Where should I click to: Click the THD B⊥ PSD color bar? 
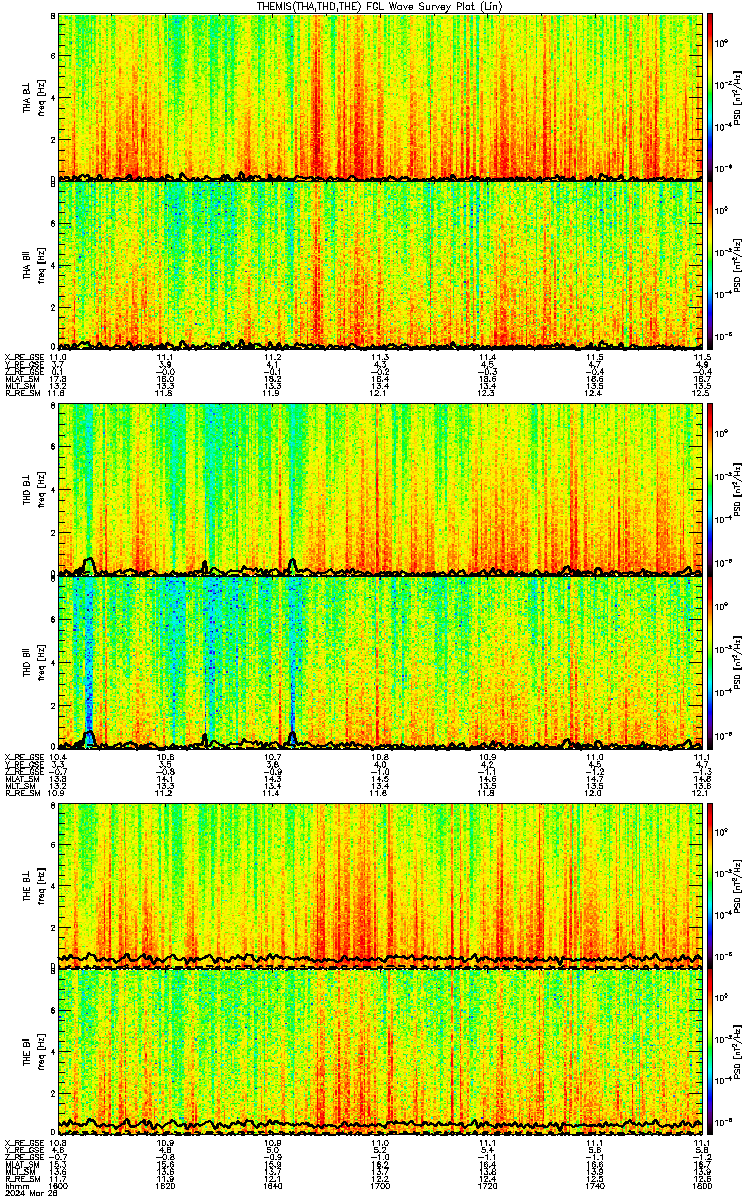click(710, 489)
